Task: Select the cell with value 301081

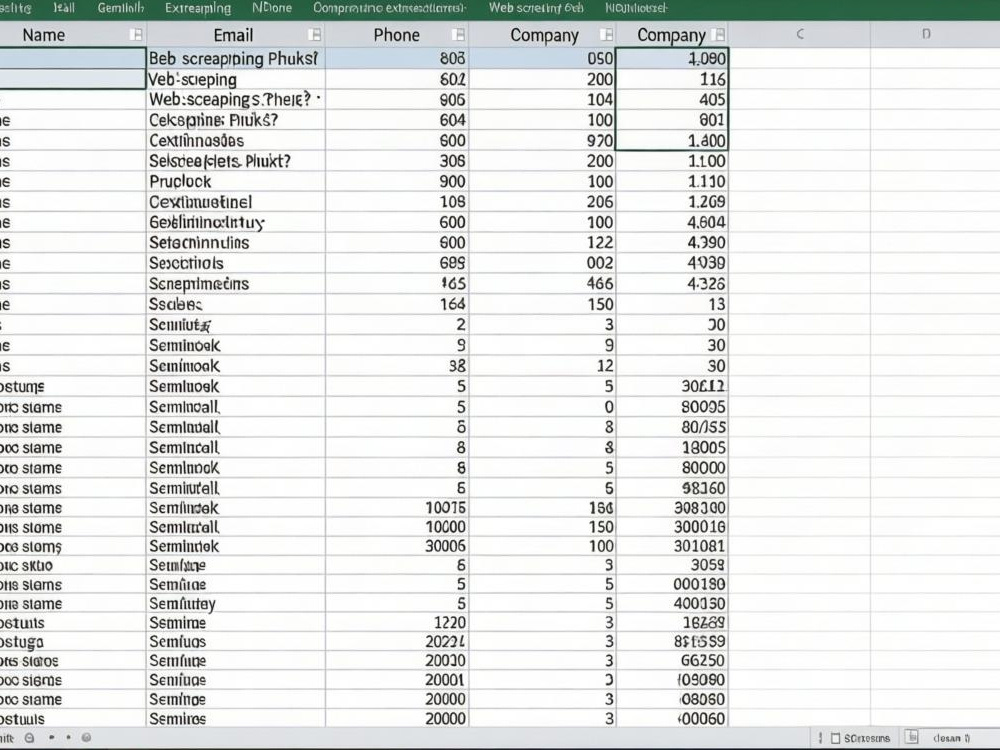Action: point(672,546)
